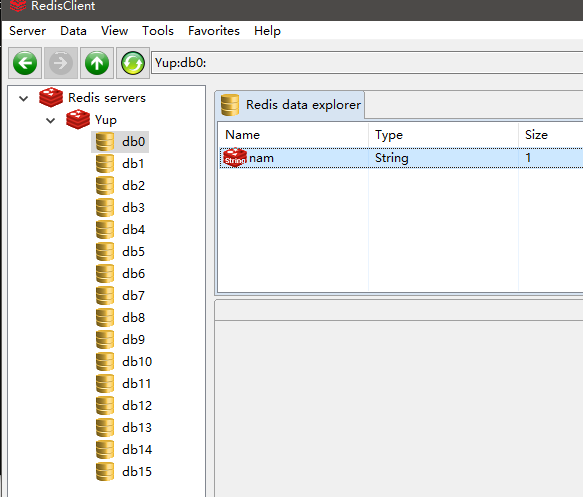Click the Redis servers root icon
583x497 pixels.
click(51, 97)
